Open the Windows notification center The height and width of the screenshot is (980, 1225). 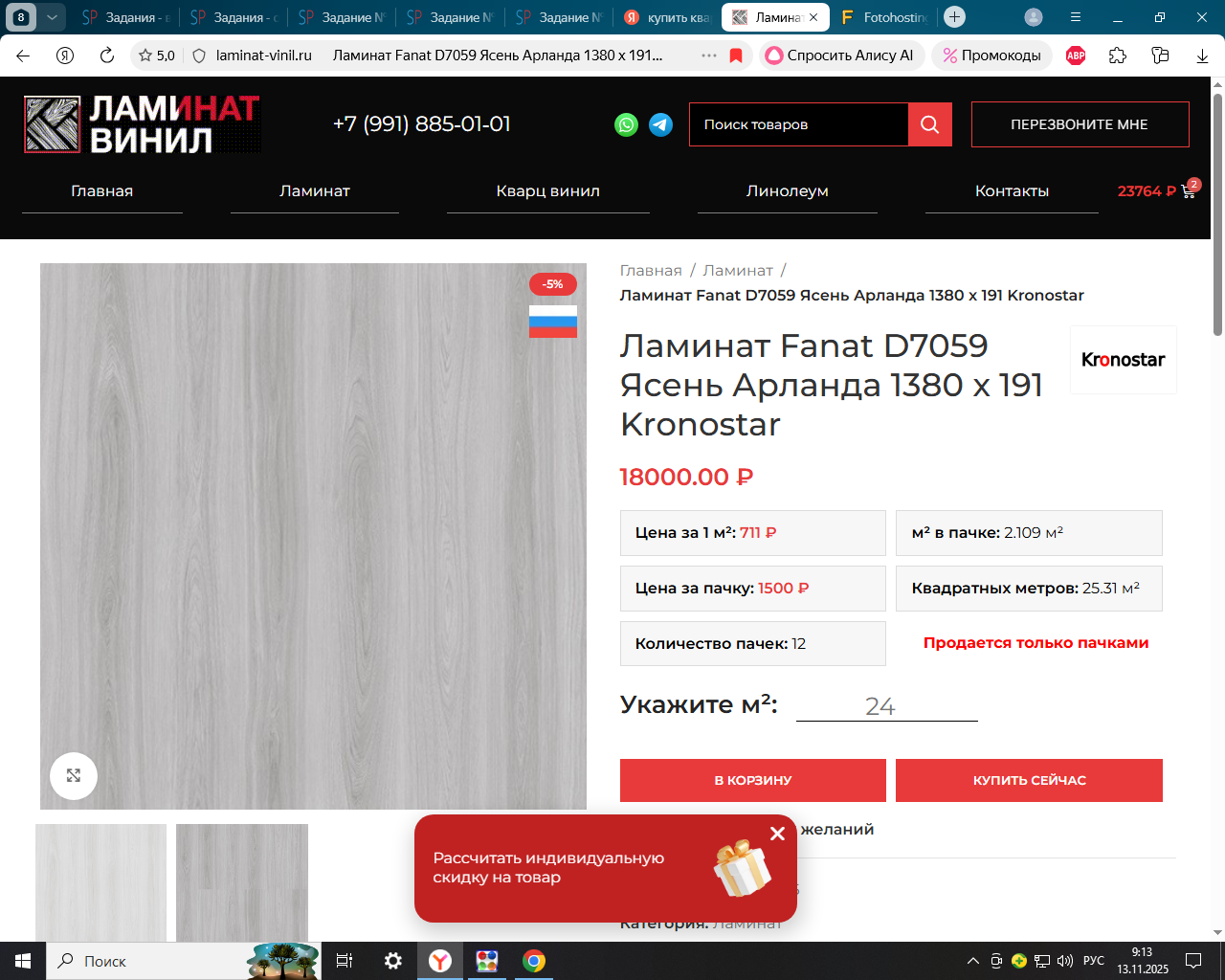coord(1193,961)
